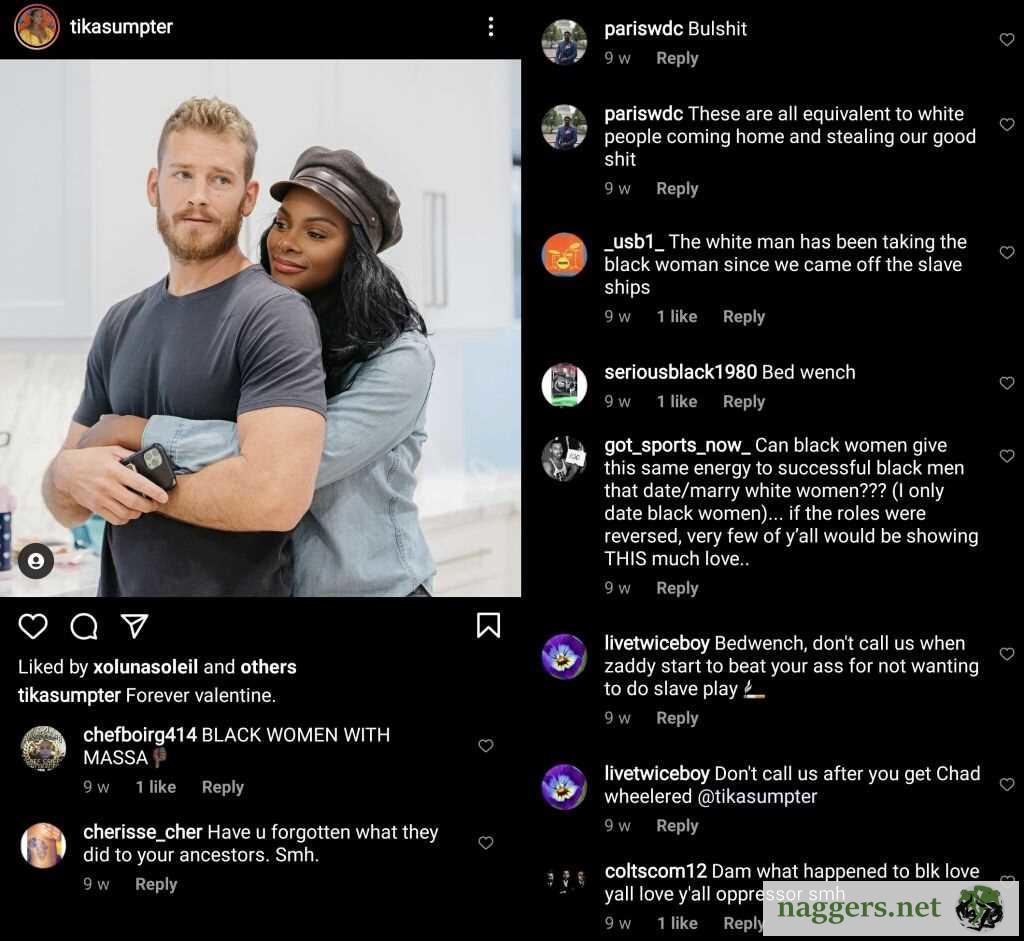Save post with bookmark icon
Screen dimensions: 1024x941
(488, 625)
